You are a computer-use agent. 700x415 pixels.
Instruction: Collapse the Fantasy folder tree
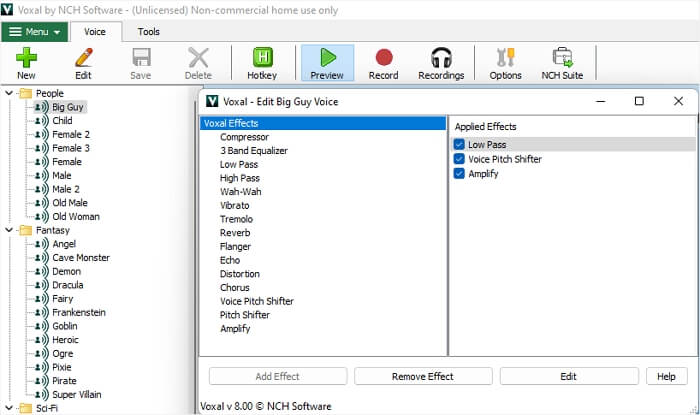point(9,230)
